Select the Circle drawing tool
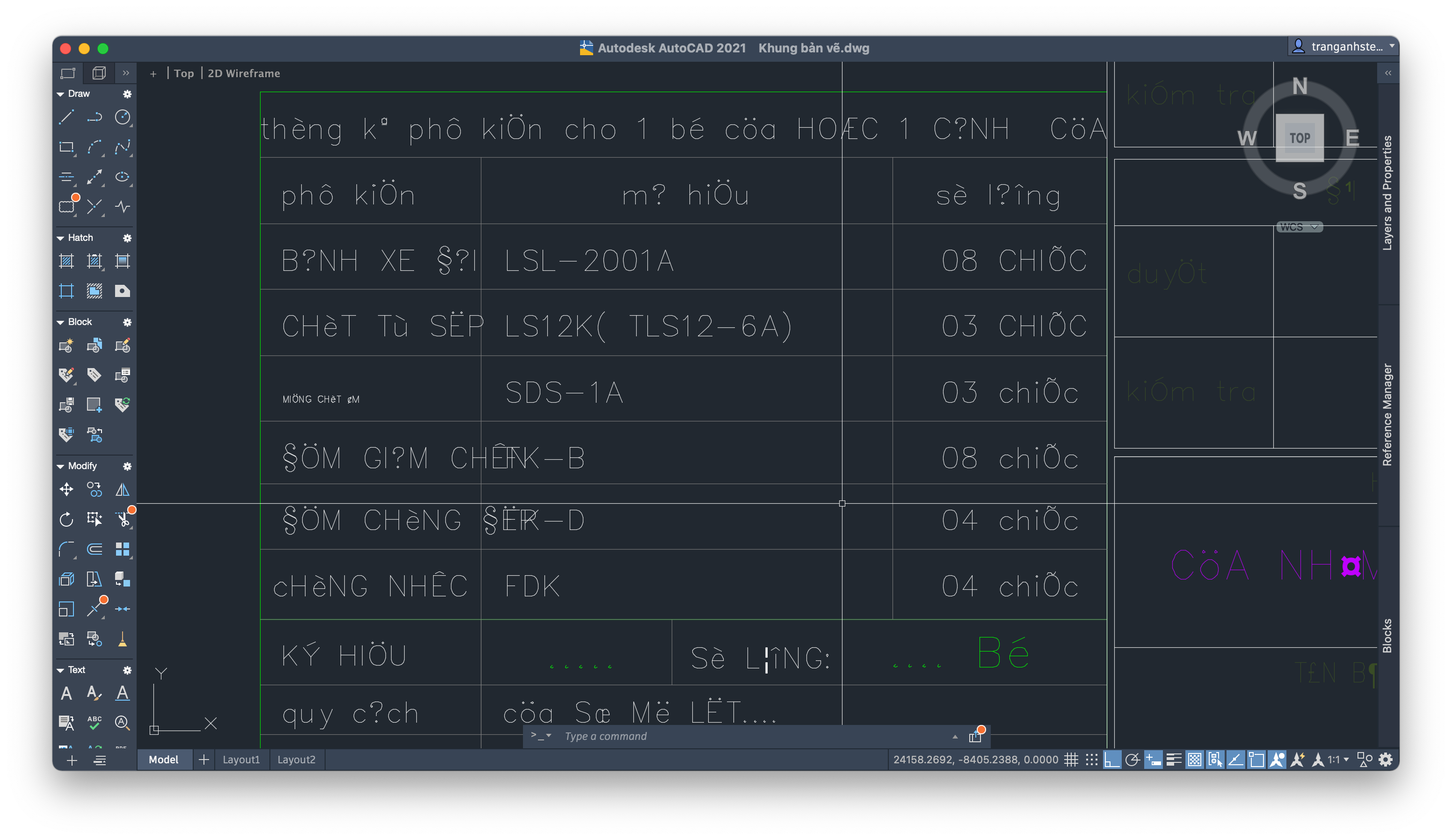The height and width of the screenshot is (840, 1452). 122,117
